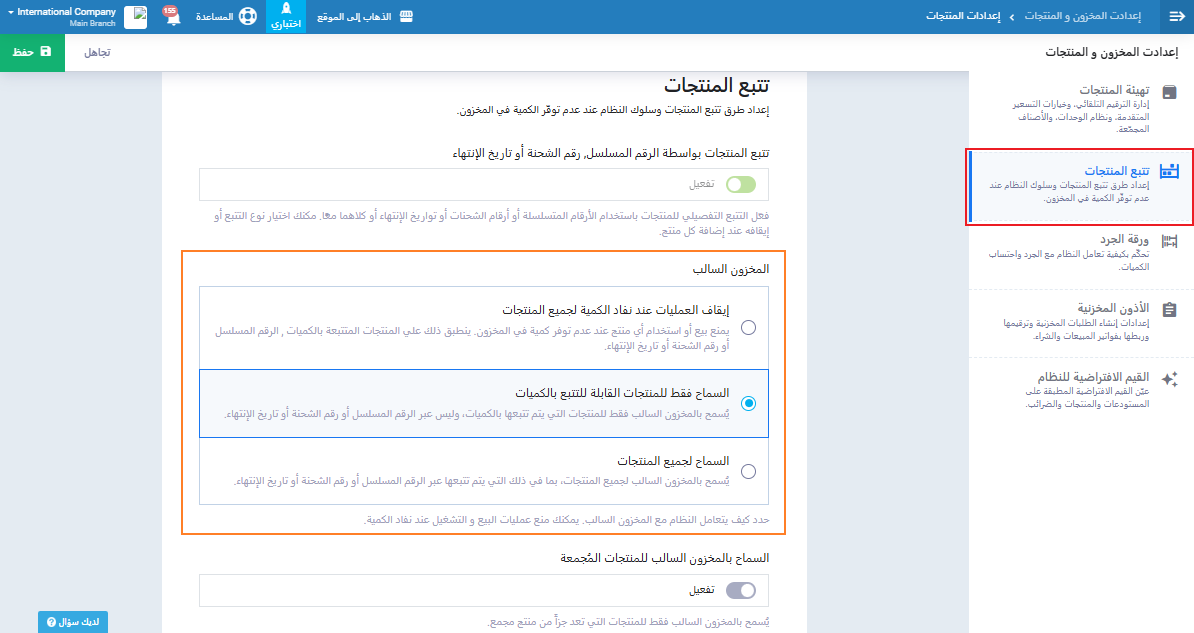The height and width of the screenshot is (633, 1194).
Task: Select إيقاف العمليات عند نفاد الكمية radio option
Action: (748, 326)
